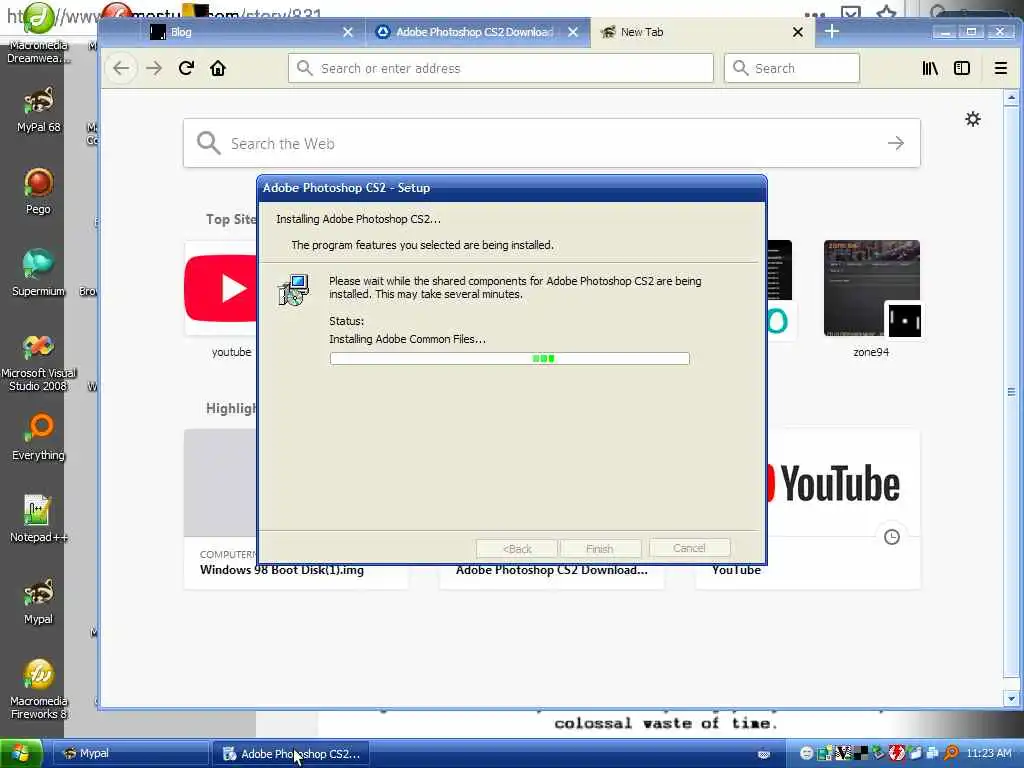Image resolution: width=1024 pixels, height=768 pixels.
Task: Switch to Adobe Photoshop CS2 Download tab
Action: pos(477,32)
